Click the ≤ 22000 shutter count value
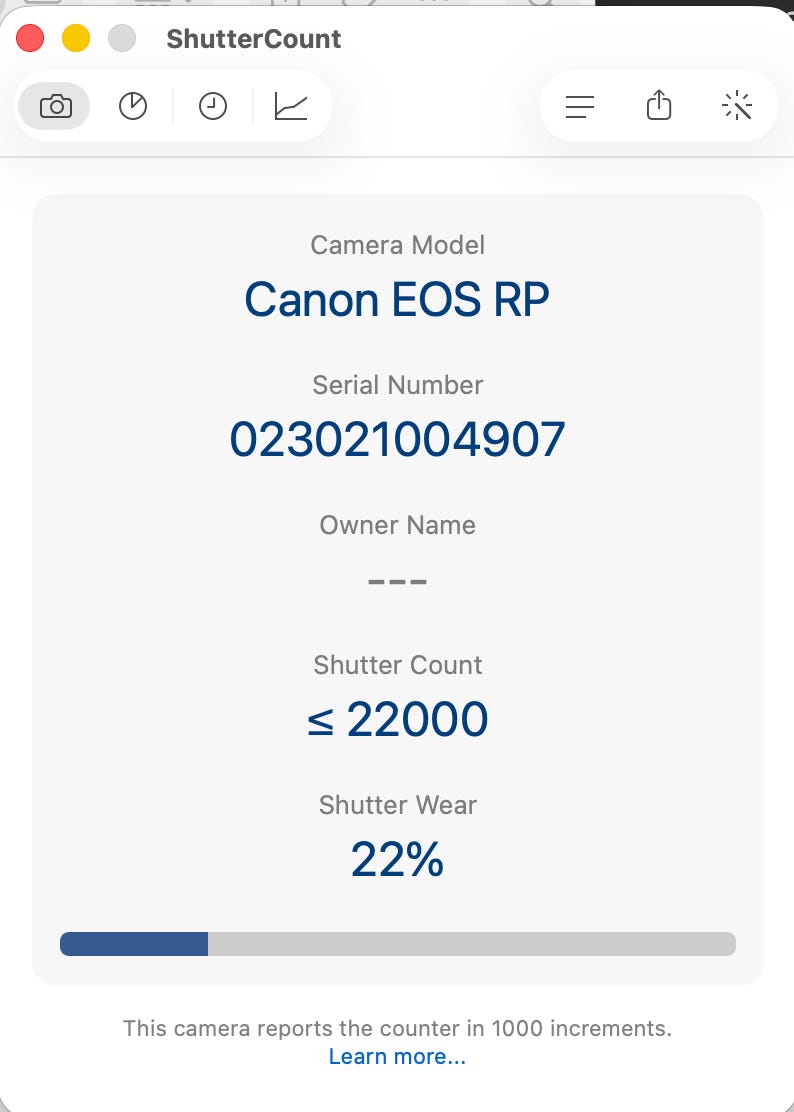 (397, 720)
